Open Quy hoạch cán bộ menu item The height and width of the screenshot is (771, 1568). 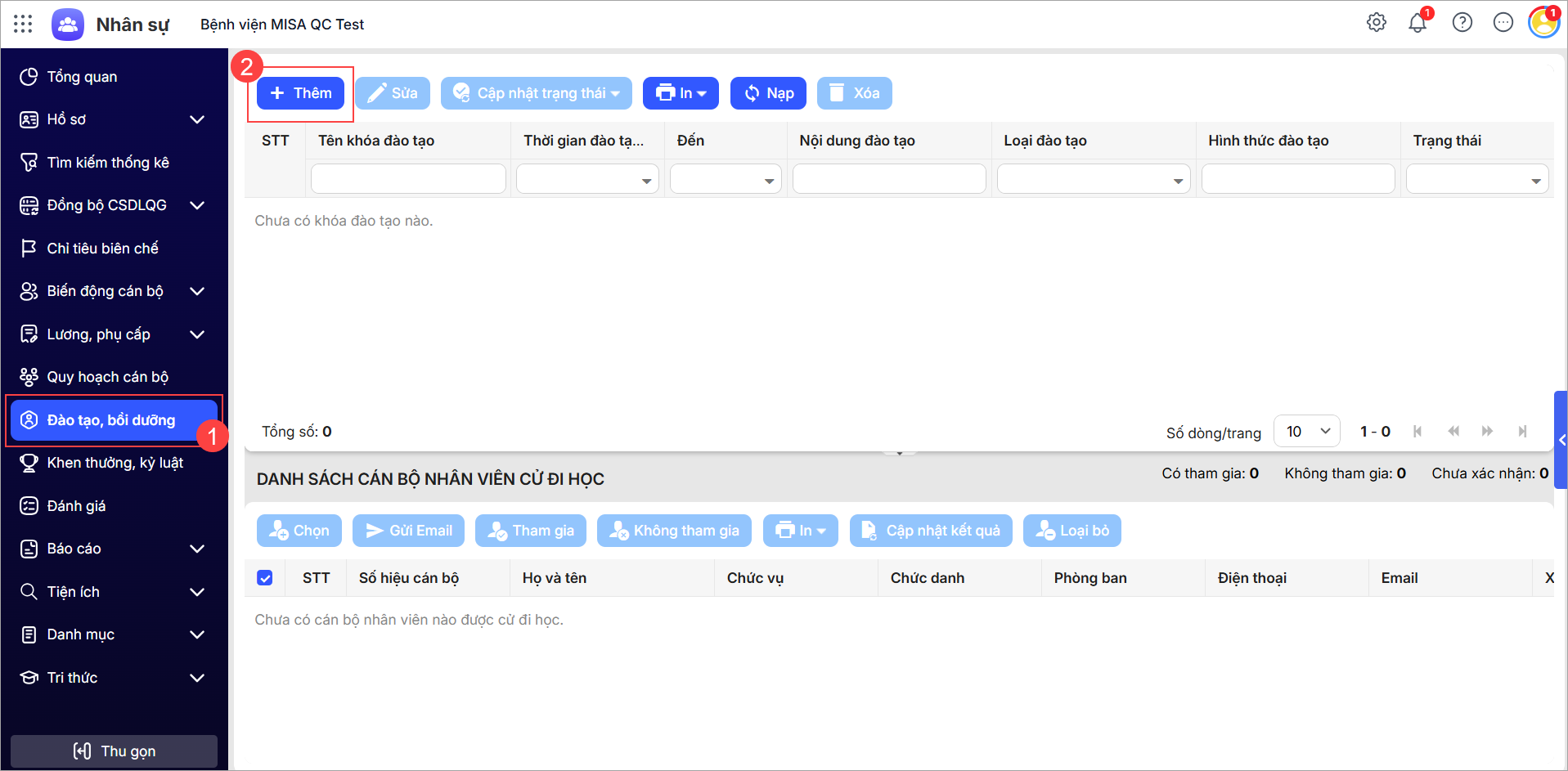[115, 377]
